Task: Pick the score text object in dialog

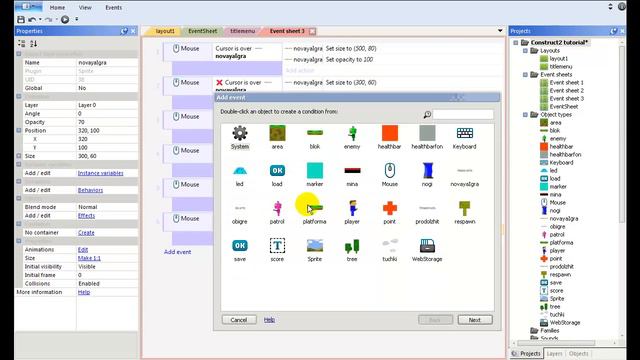Action: tap(277, 250)
